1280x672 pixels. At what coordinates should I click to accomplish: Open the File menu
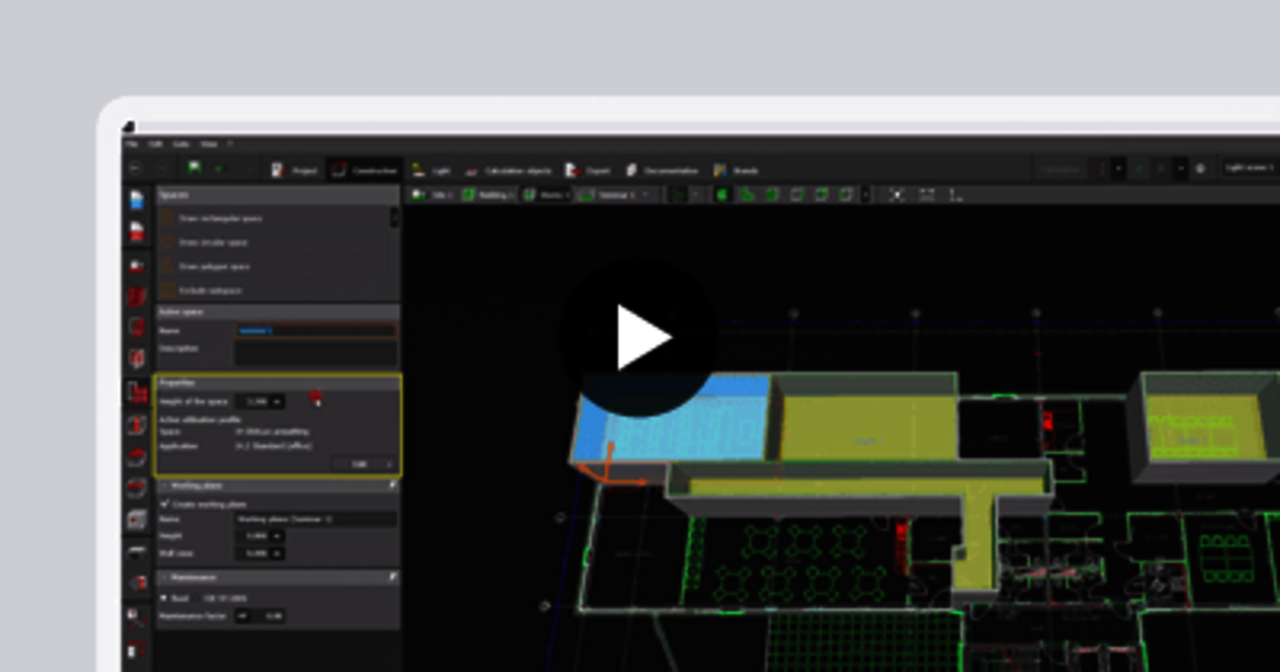point(132,144)
